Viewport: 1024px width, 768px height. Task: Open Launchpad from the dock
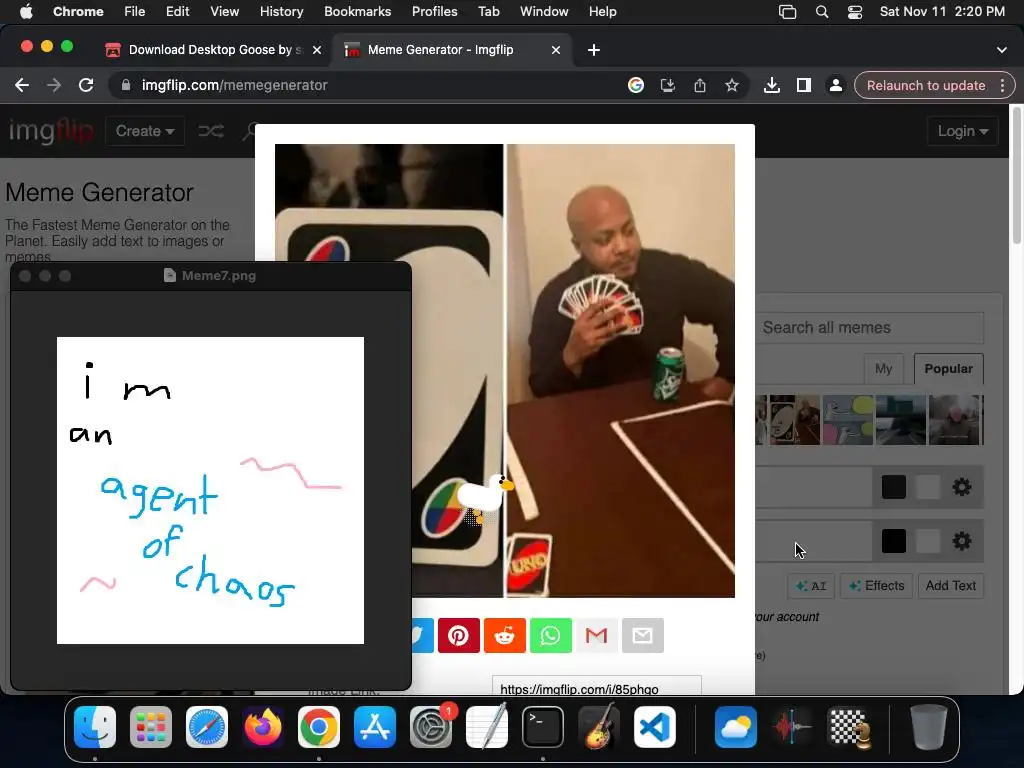point(151,727)
